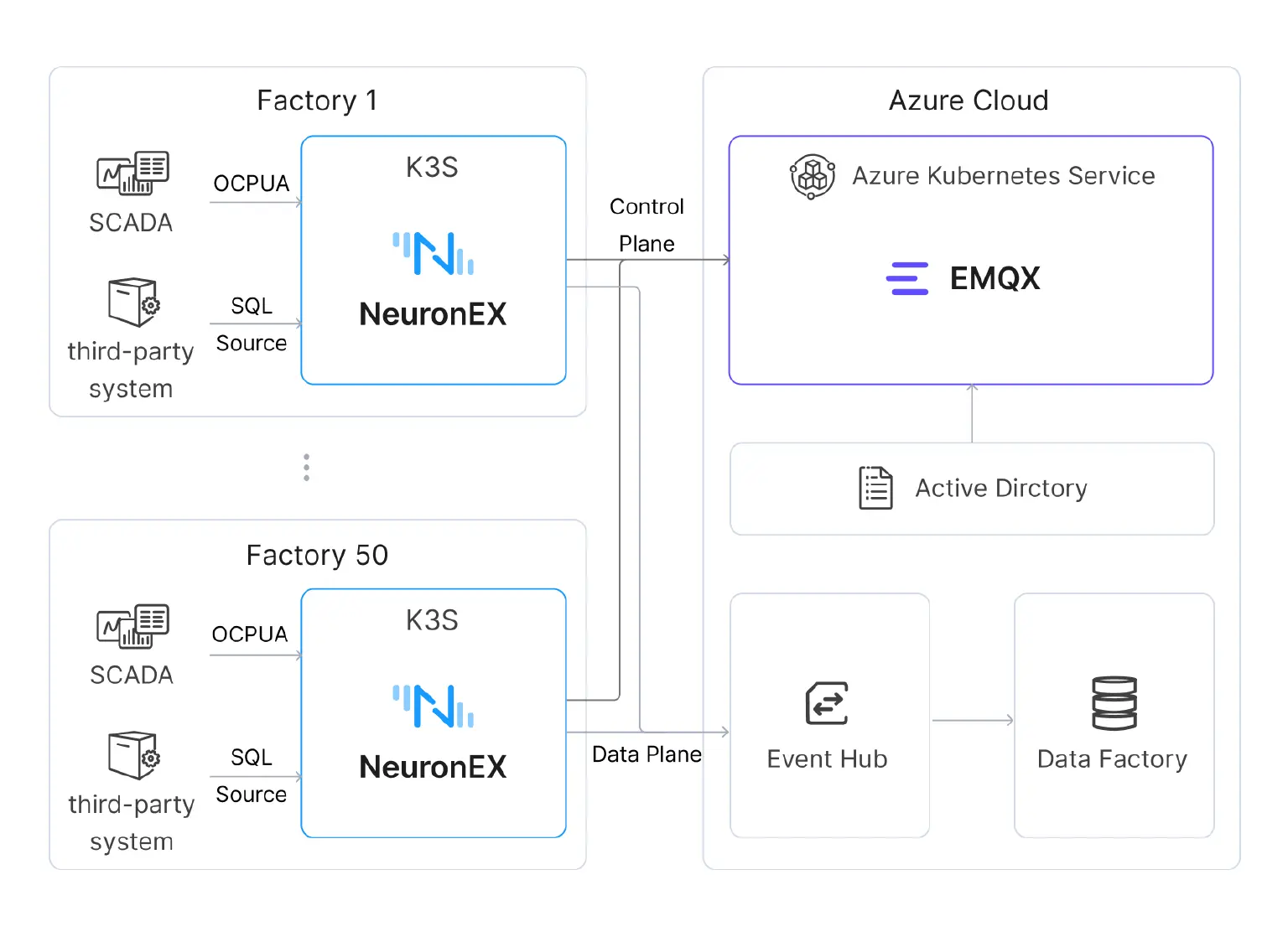
Task: Select the Event Hub icon
Action: pos(827,702)
